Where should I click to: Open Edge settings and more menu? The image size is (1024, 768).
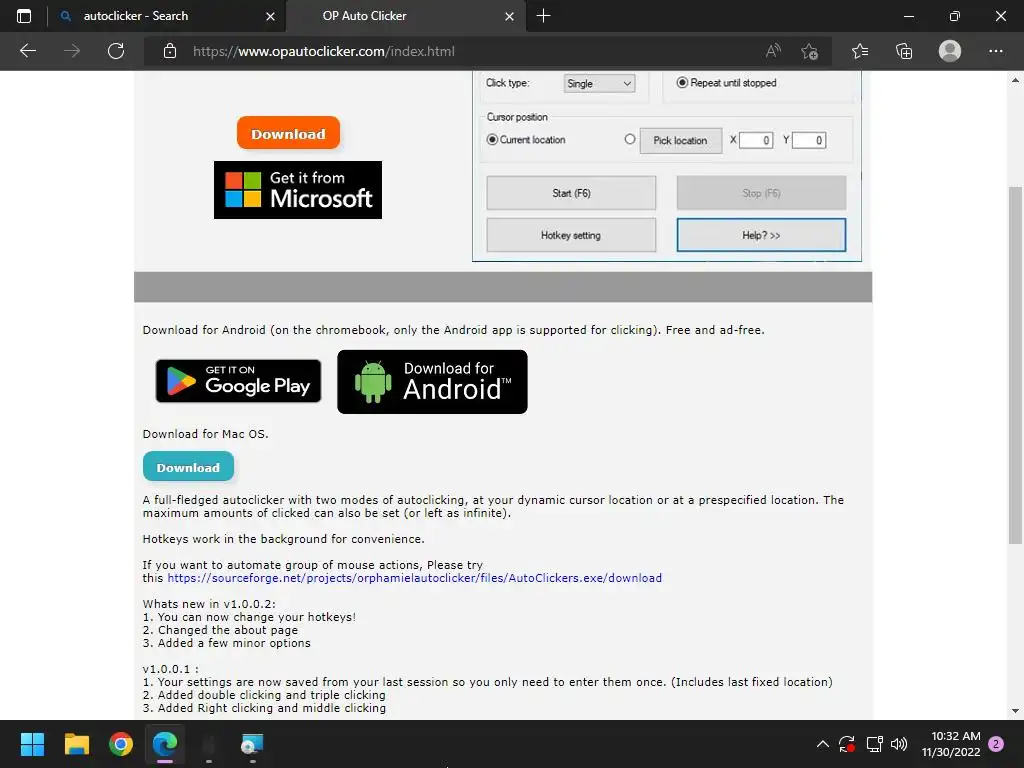[996, 51]
